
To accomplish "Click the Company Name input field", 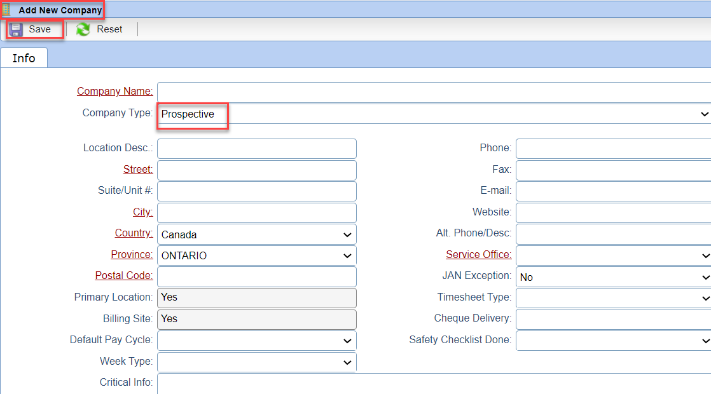I will click(434, 92).
